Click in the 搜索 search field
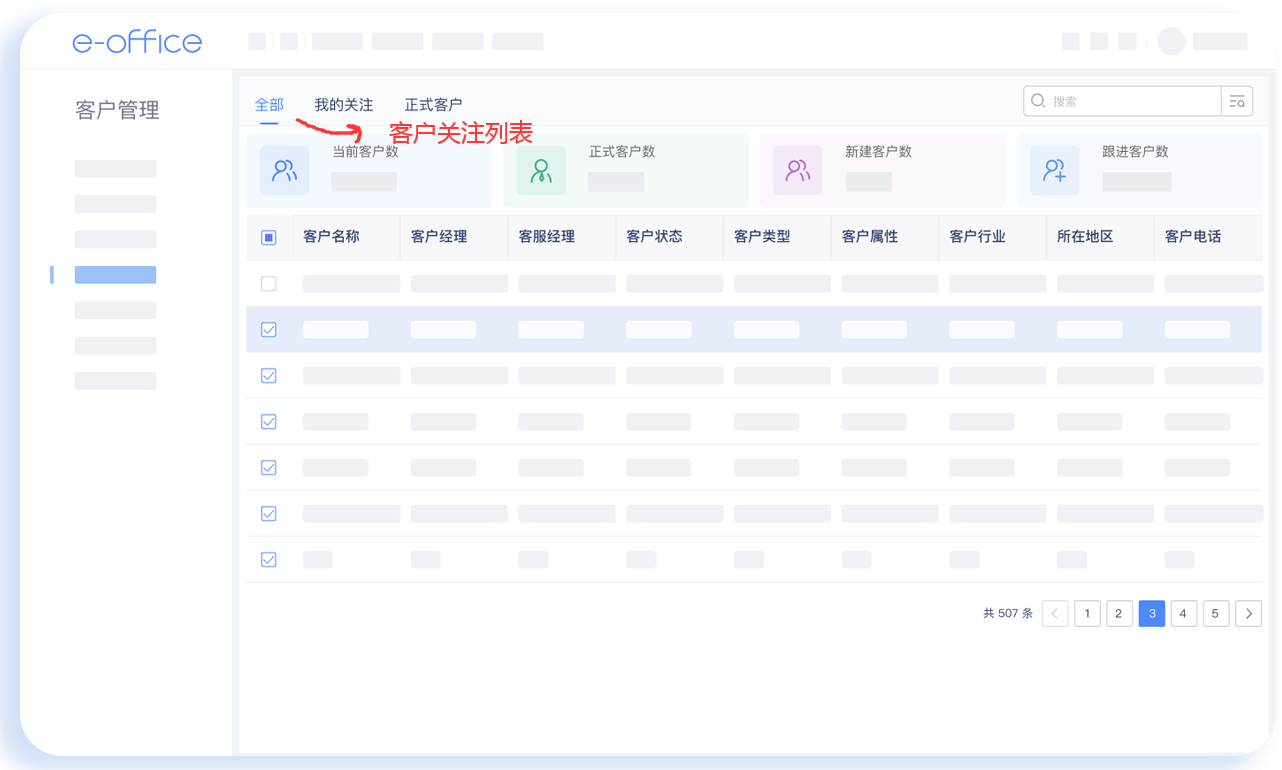This screenshot has height=770, width=1282. (x=1123, y=101)
